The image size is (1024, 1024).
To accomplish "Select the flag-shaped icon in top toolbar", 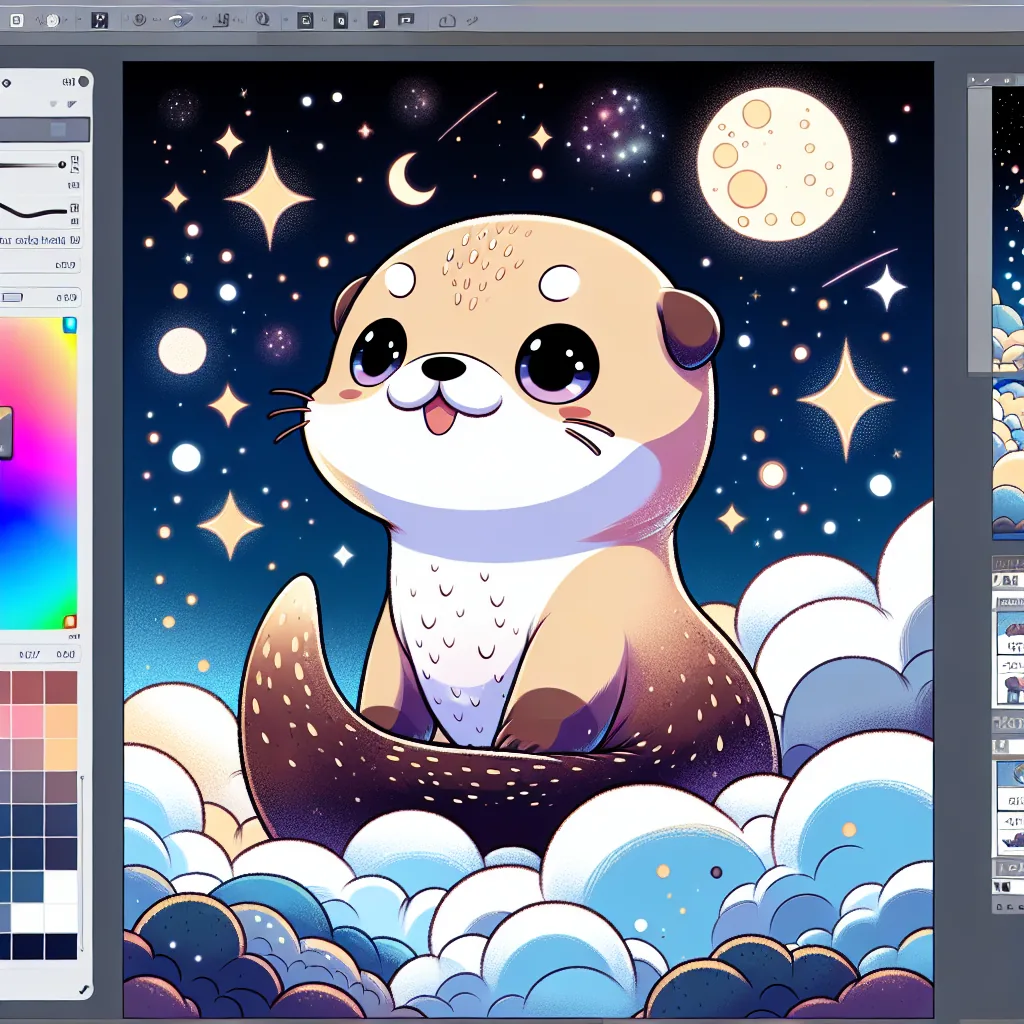I will (405, 19).
